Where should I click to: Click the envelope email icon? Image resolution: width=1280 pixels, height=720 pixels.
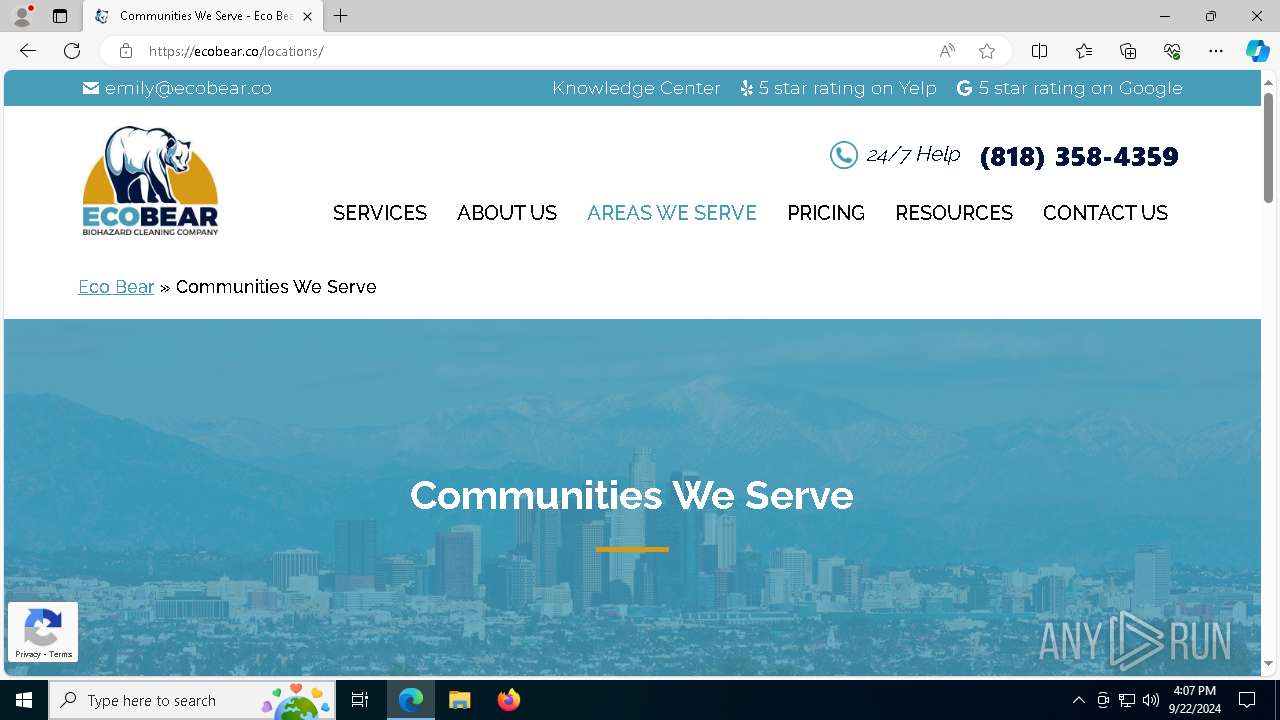(x=91, y=88)
